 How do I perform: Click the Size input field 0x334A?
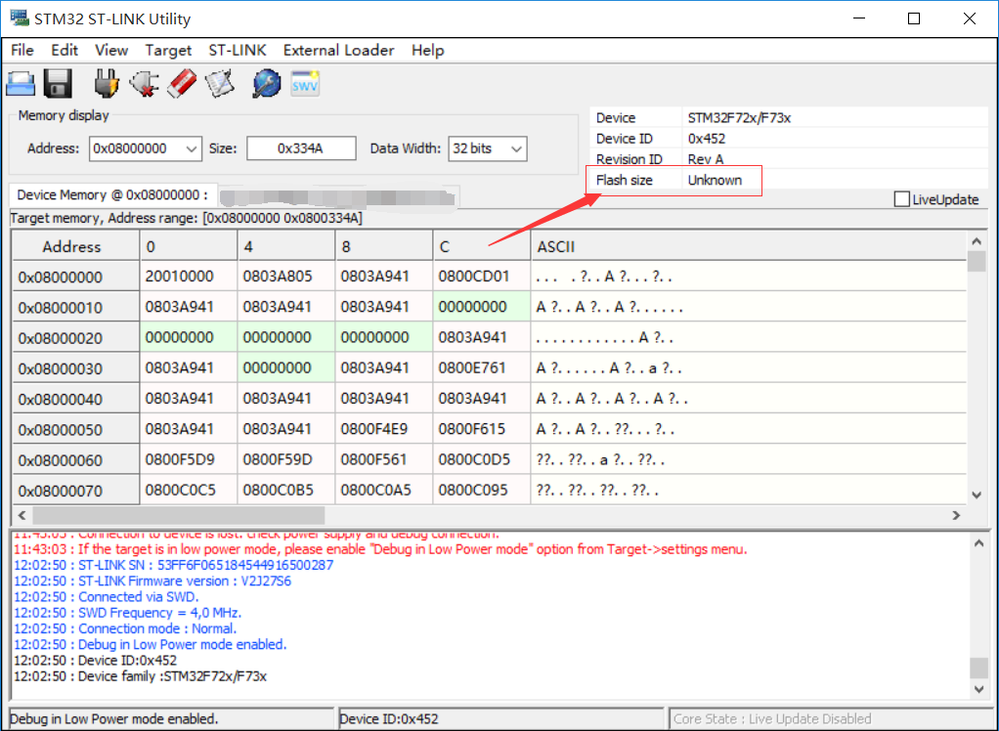301,148
